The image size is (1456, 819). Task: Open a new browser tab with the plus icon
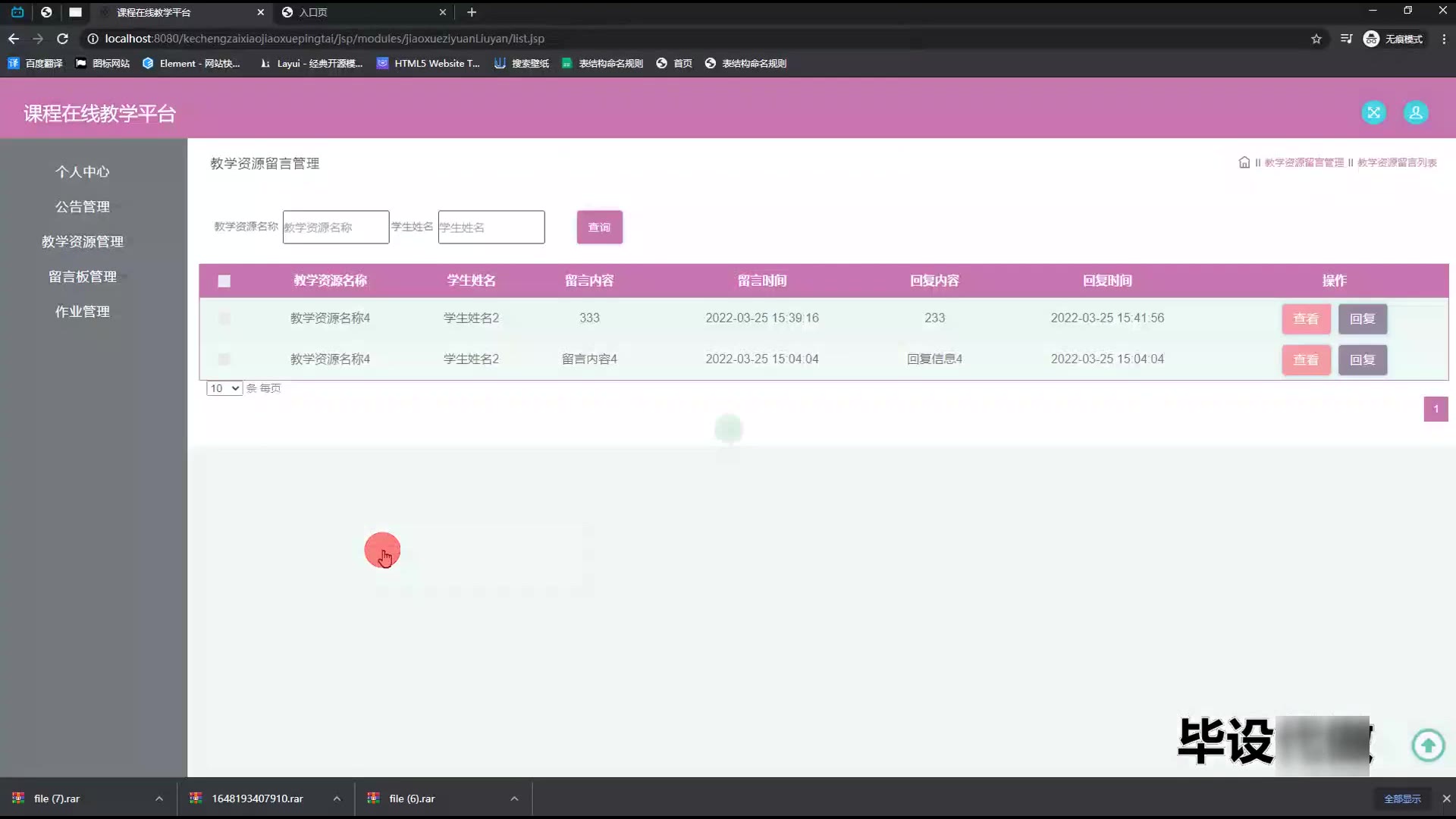(x=472, y=12)
